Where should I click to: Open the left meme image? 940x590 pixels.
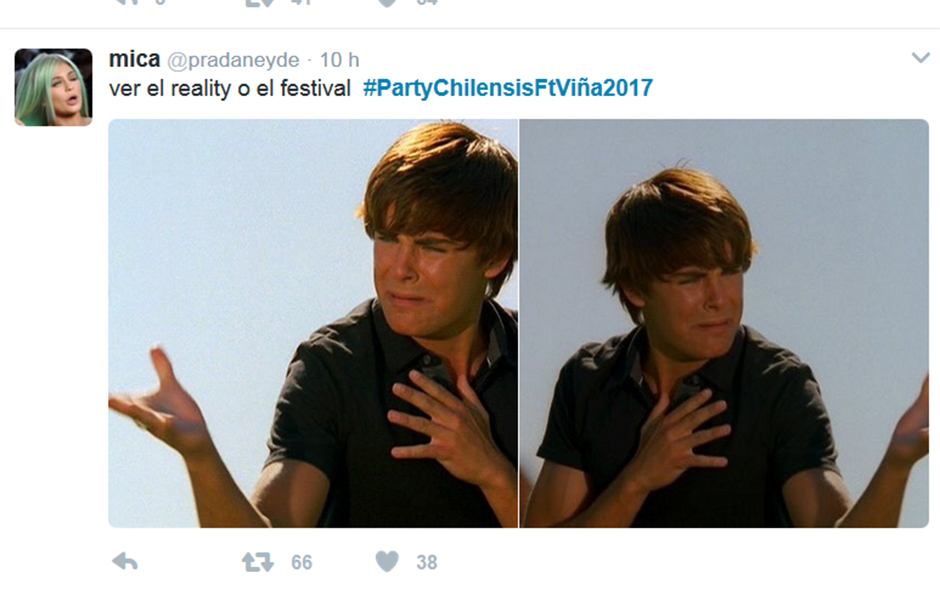(x=313, y=323)
